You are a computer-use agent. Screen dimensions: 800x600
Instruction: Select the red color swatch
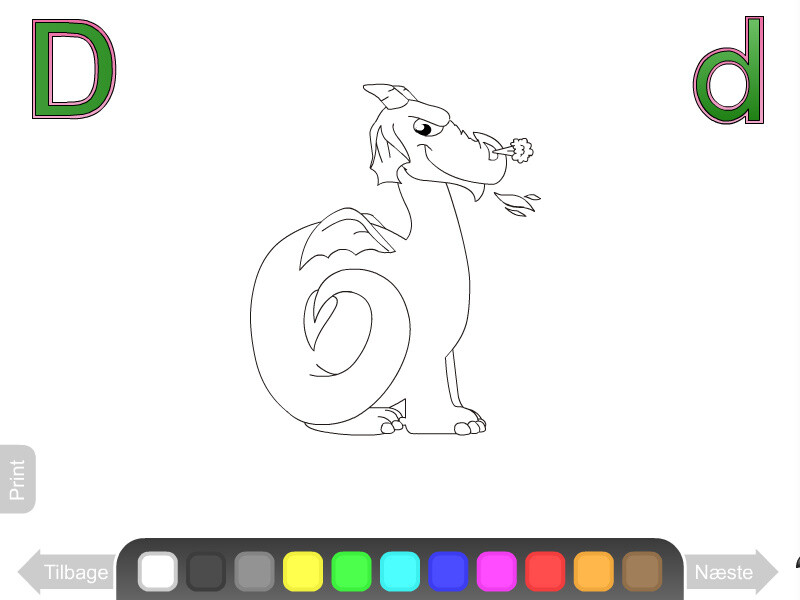point(545,571)
